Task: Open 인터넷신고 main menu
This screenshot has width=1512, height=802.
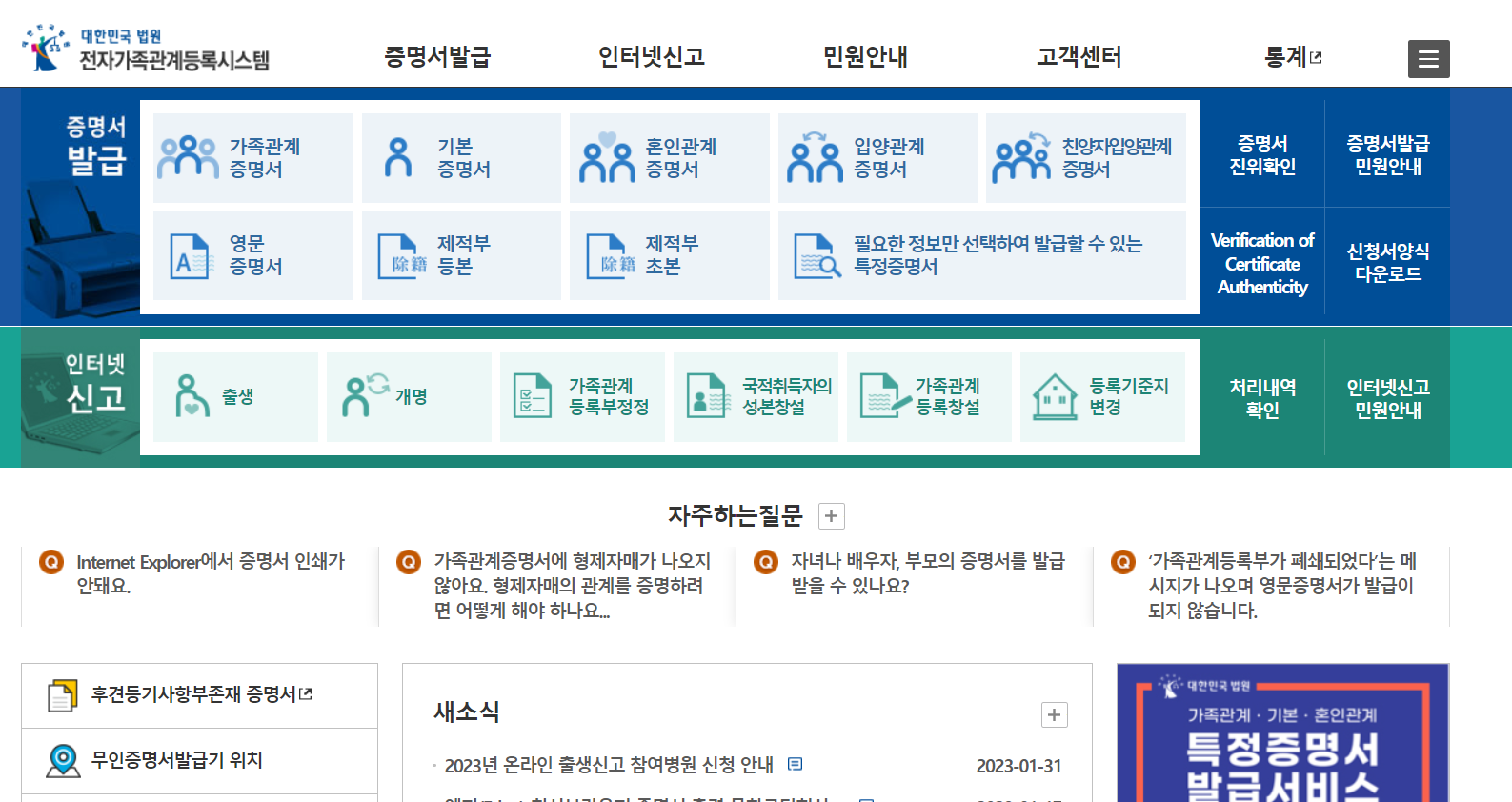Action: (x=652, y=57)
